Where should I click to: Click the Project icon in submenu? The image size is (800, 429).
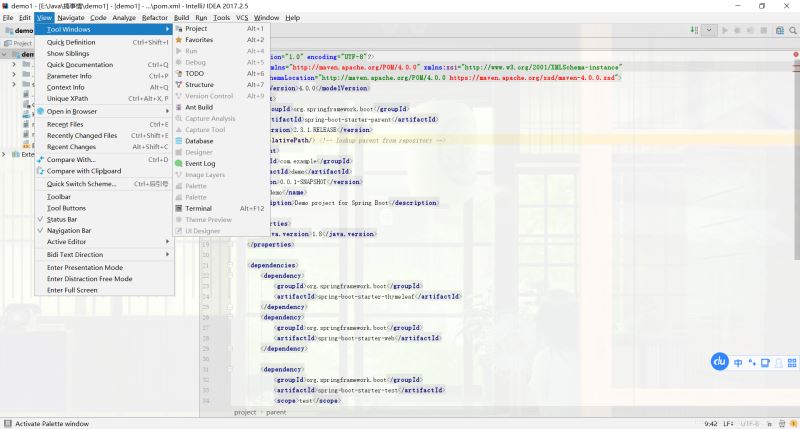tap(179, 29)
